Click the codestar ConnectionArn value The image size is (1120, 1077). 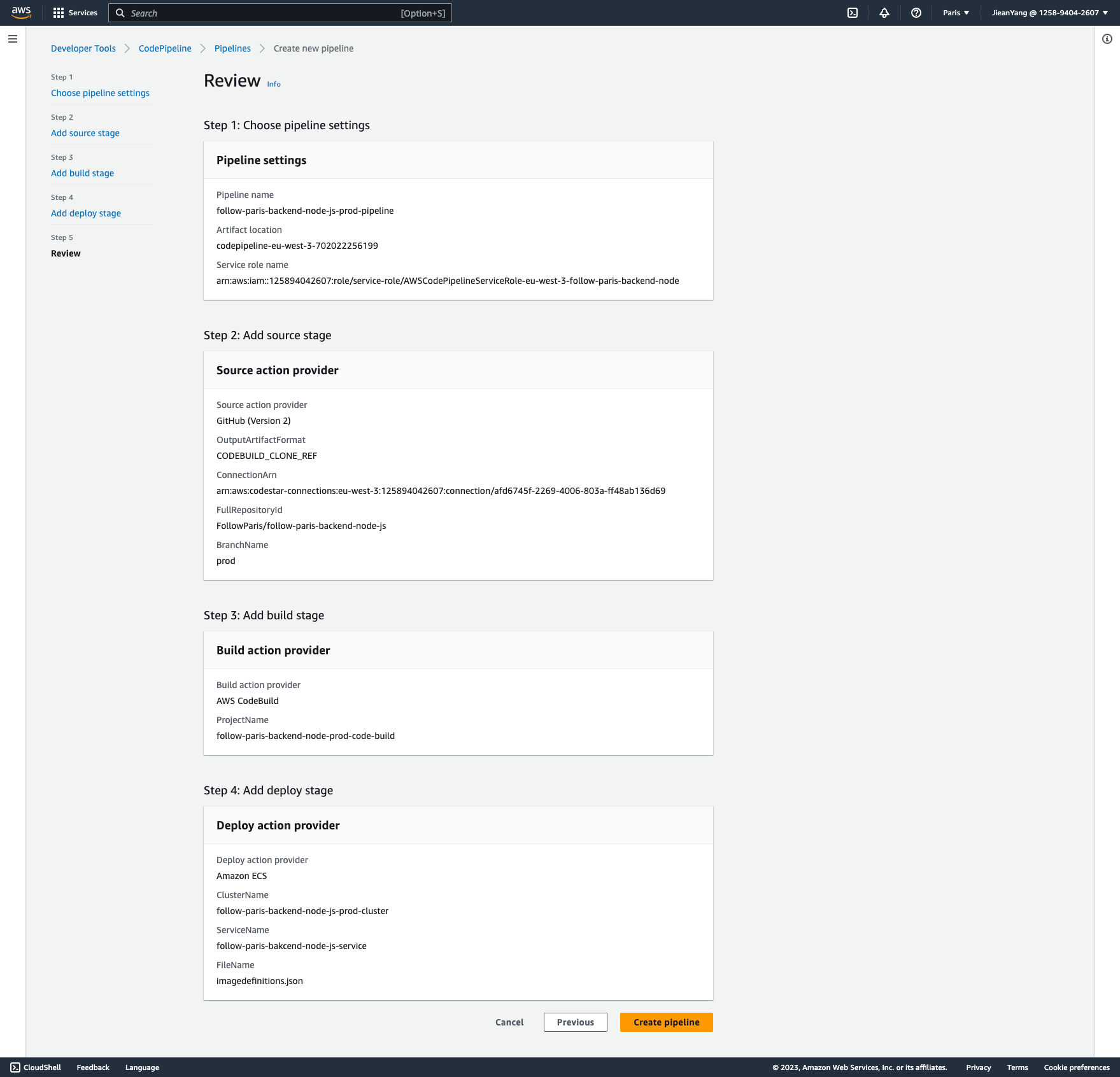[441, 491]
